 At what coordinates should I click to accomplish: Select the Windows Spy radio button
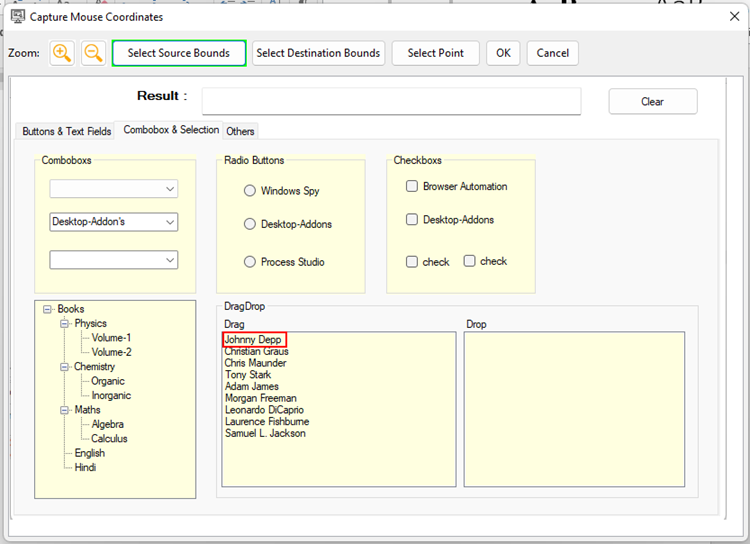pyautogui.click(x=250, y=191)
